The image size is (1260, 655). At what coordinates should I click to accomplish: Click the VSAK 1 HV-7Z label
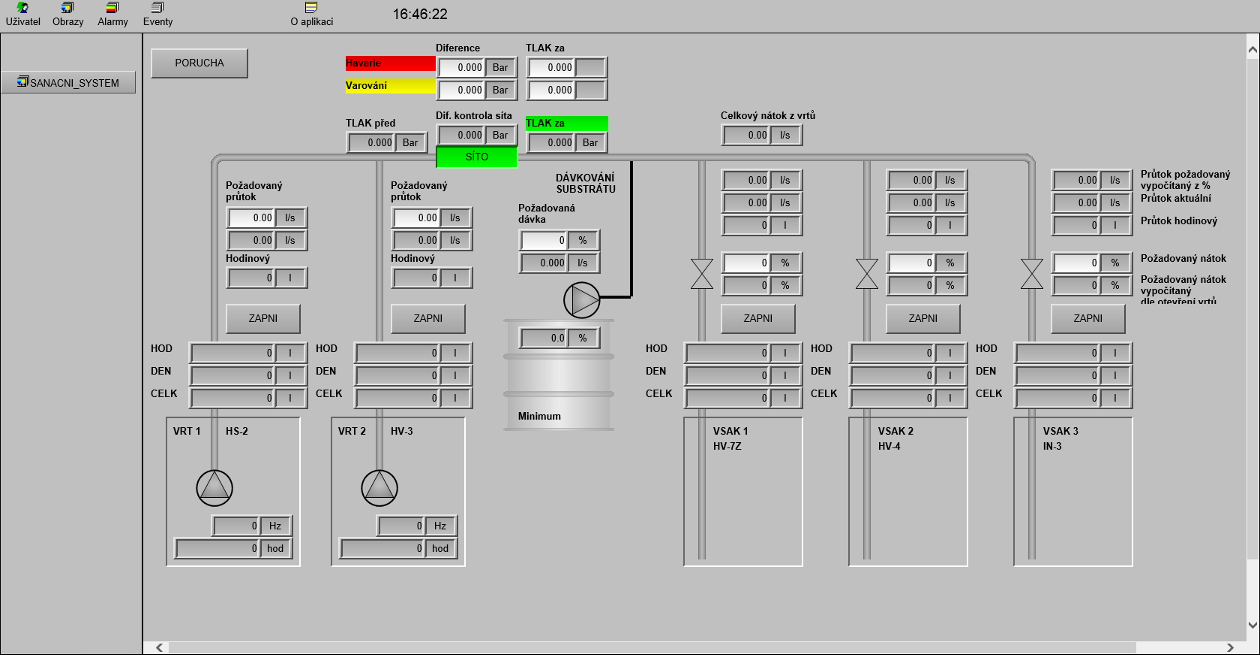coord(730,439)
